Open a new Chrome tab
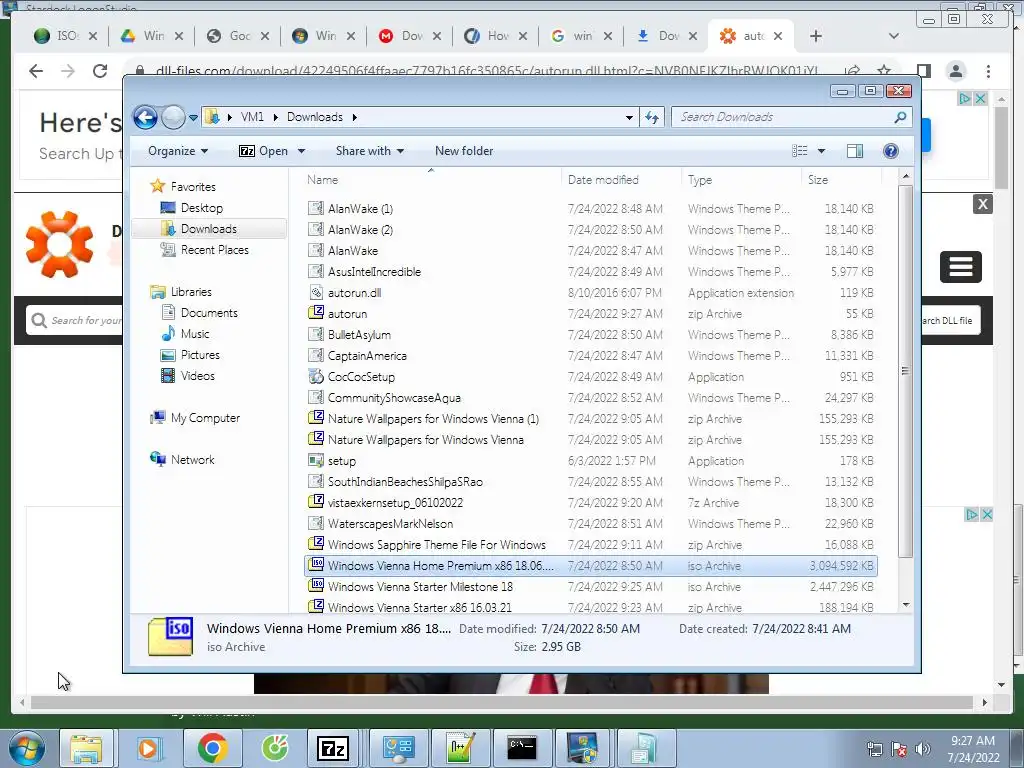 coord(816,36)
